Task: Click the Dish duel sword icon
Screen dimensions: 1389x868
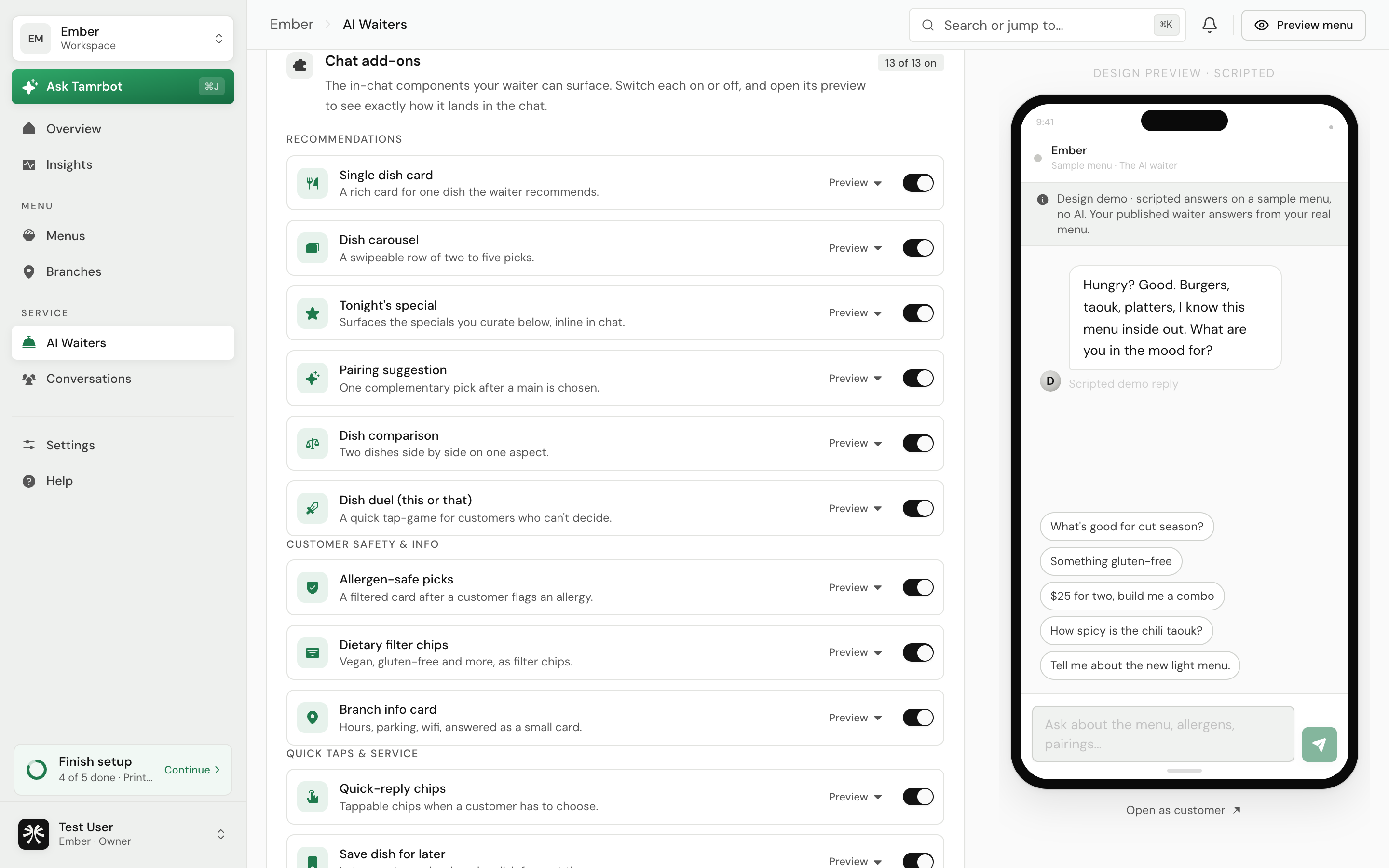Action: pos(312,509)
